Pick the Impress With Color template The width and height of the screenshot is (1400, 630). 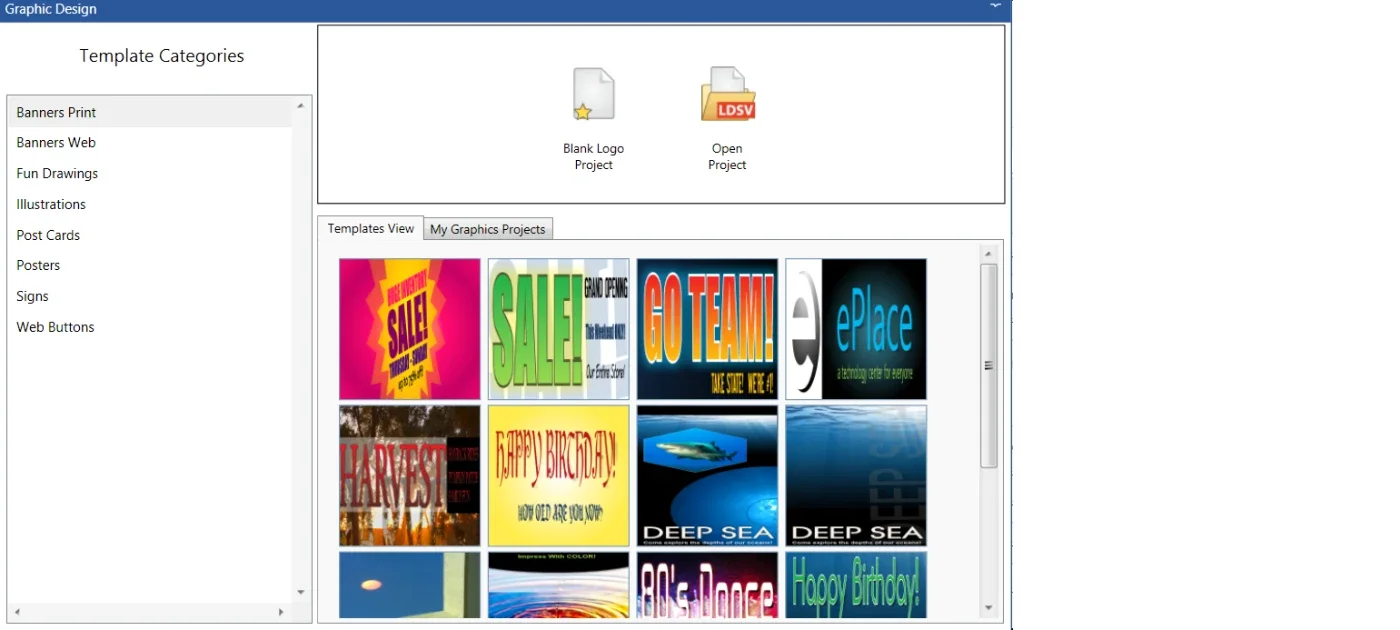click(x=559, y=585)
